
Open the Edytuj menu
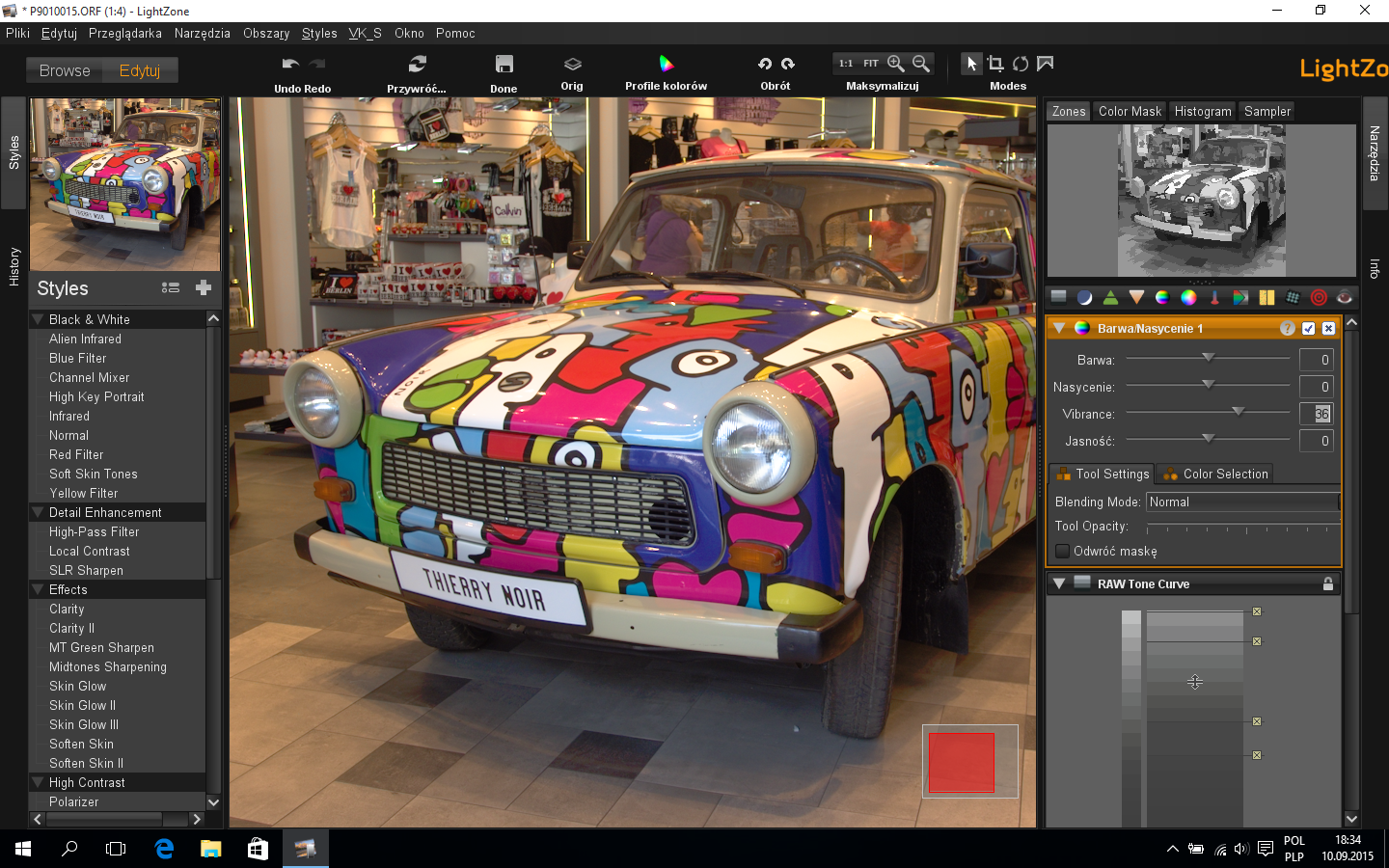click(59, 33)
